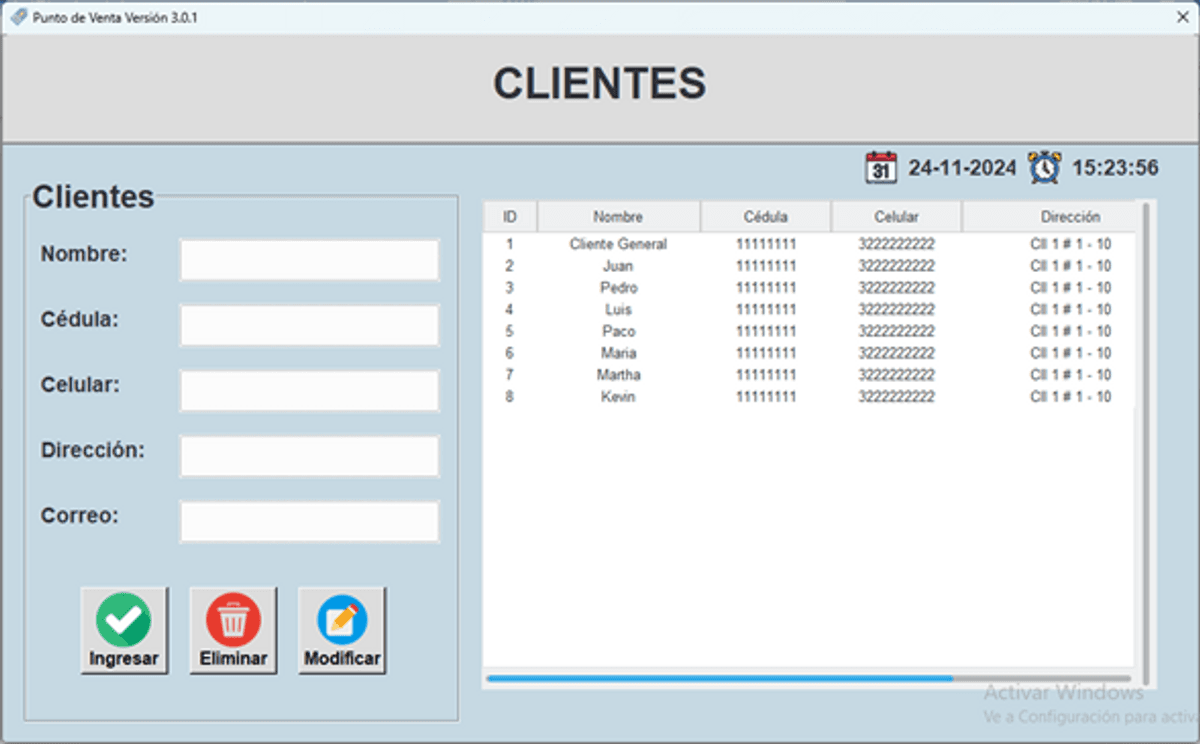Select the Cliente General row
The image size is (1200, 744).
(x=618, y=244)
